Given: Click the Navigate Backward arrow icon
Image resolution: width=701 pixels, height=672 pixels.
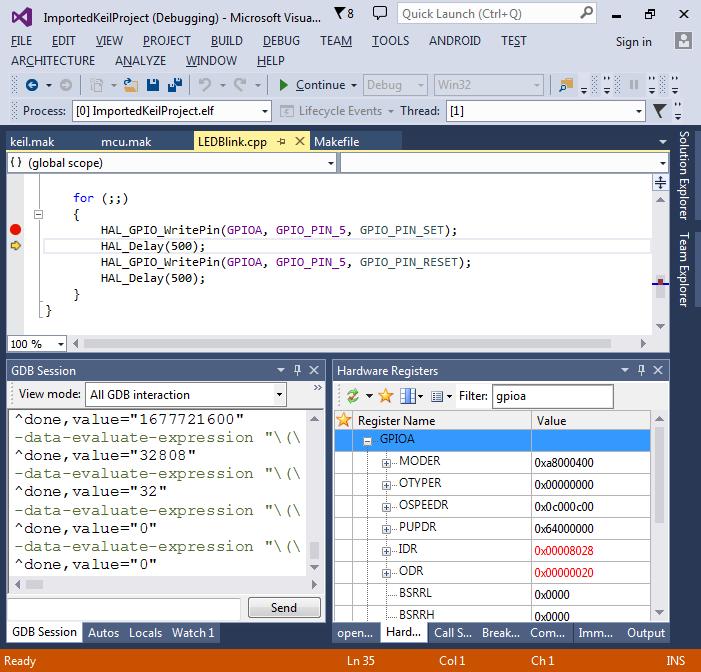Looking at the screenshot, I should click(x=31, y=86).
